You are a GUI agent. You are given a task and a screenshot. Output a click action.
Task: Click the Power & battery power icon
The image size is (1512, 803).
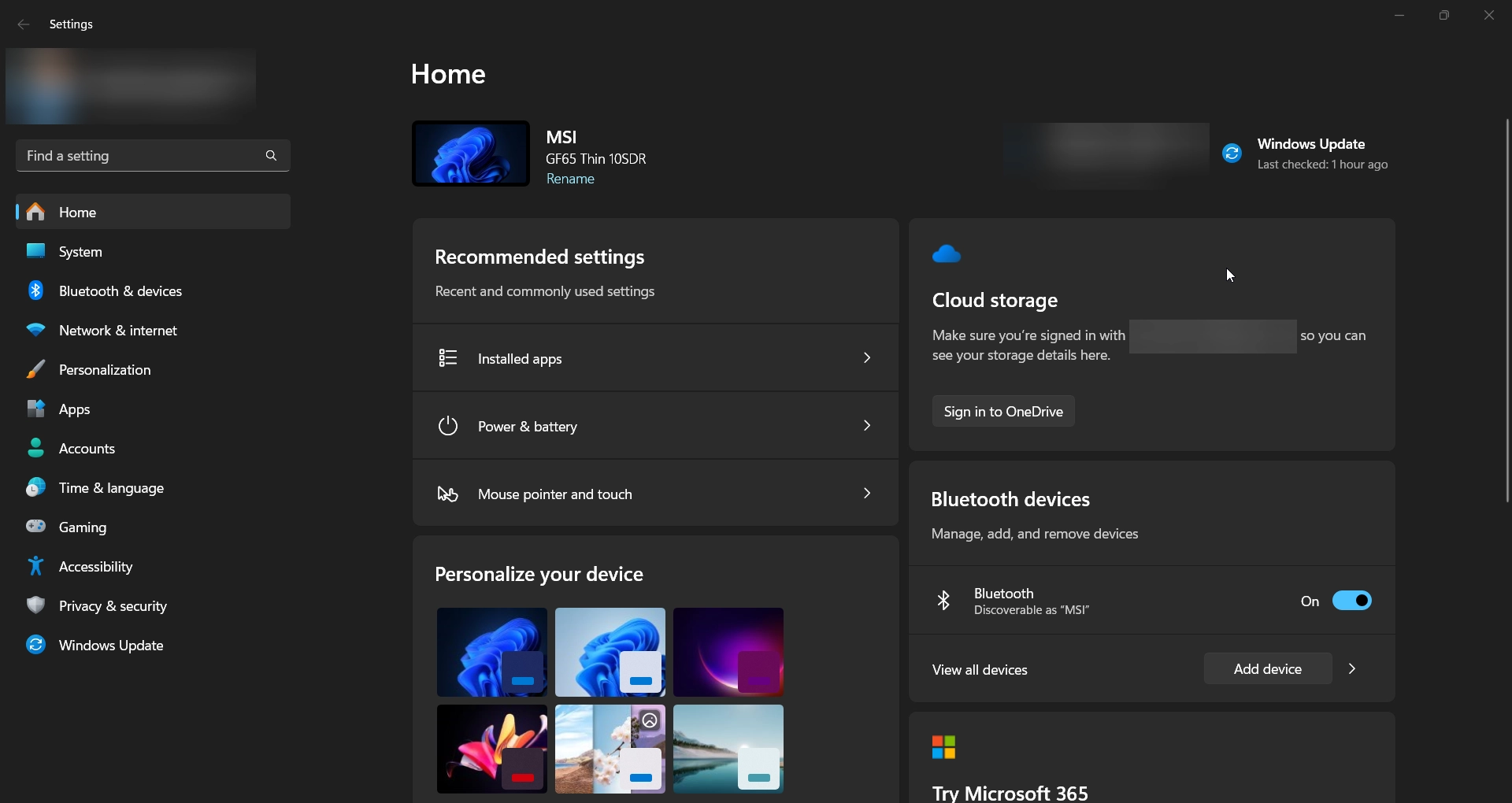(448, 426)
